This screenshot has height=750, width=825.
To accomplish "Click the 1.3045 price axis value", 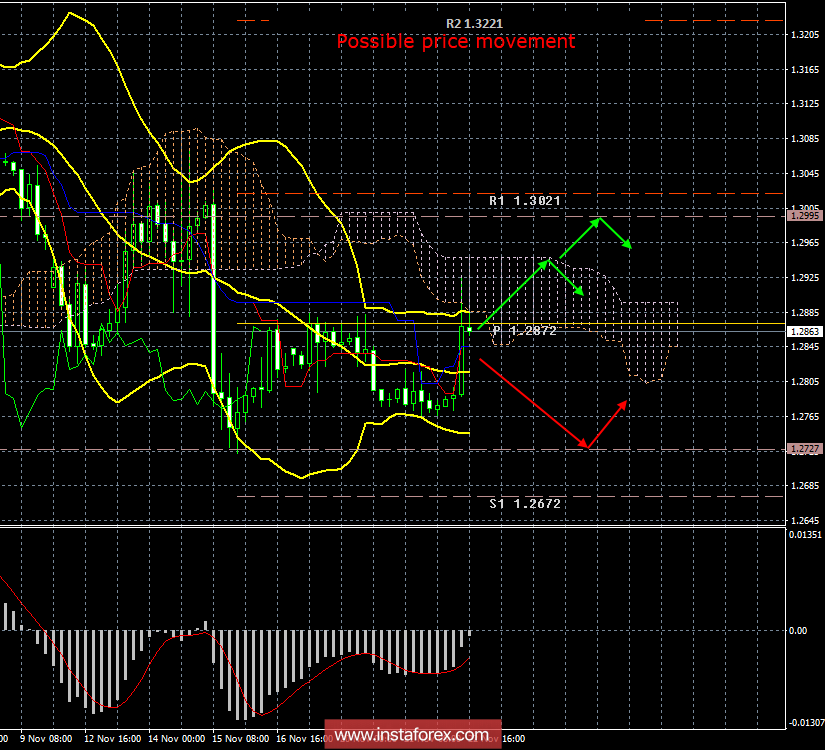I will pos(805,174).
